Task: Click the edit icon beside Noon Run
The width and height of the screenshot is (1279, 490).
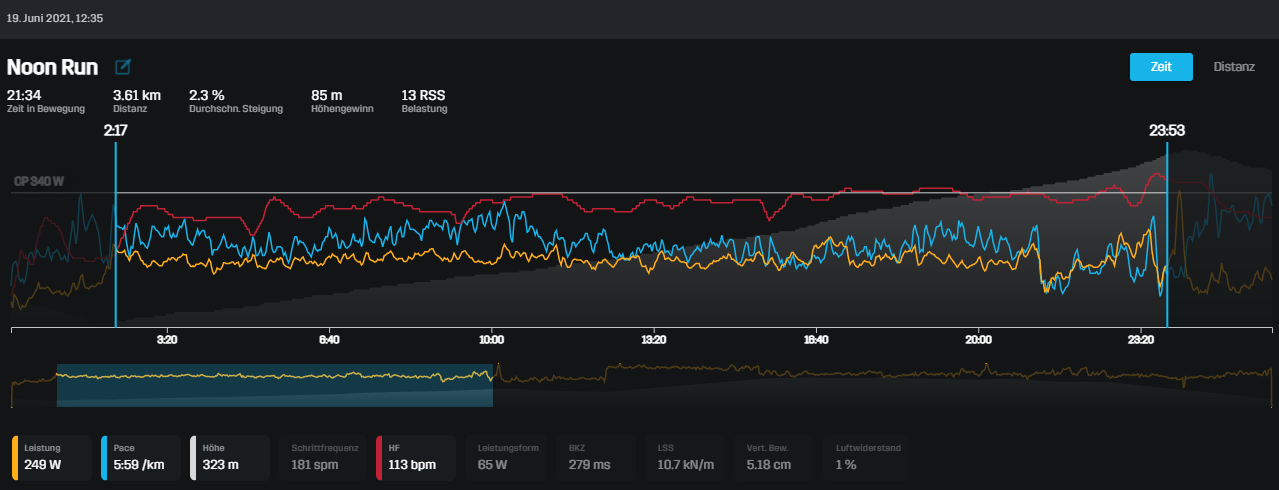Action: (x=123, y=68)
